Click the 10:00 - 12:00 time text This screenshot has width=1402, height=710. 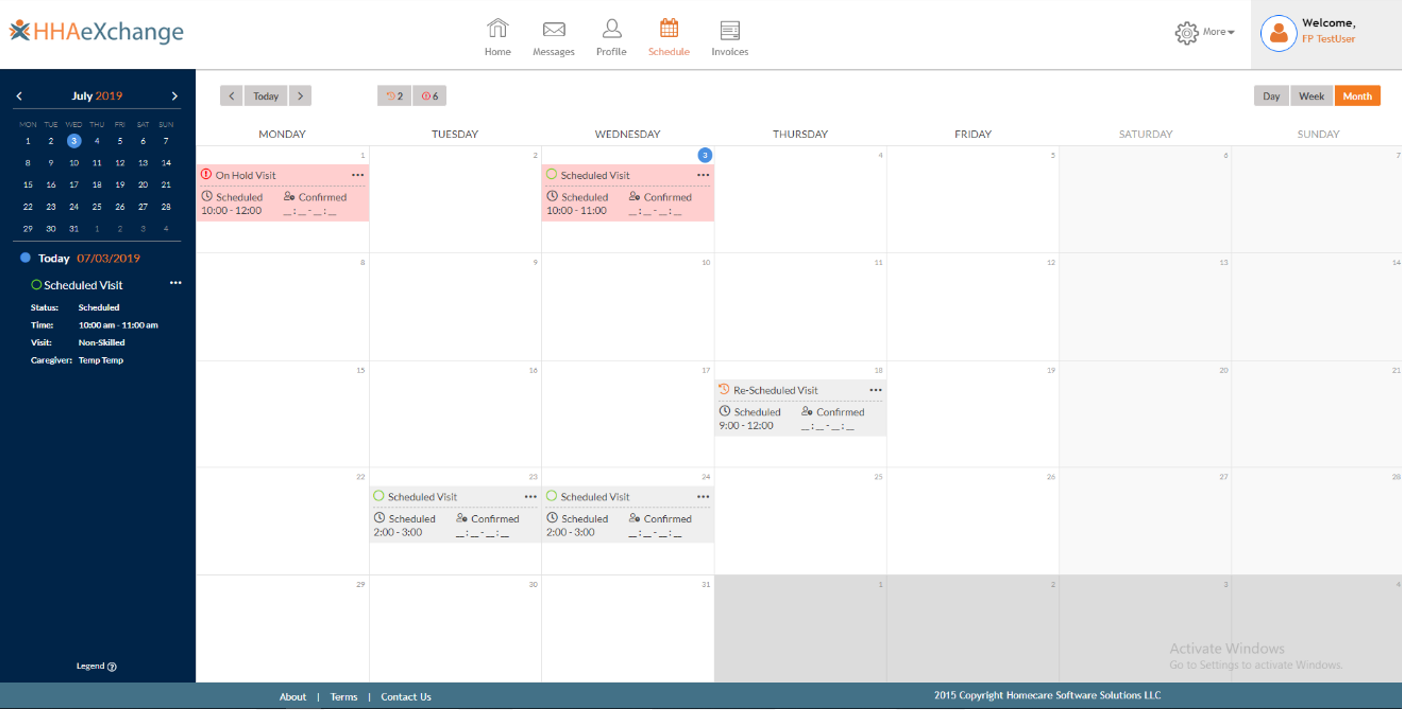click(x=232, y=211)
